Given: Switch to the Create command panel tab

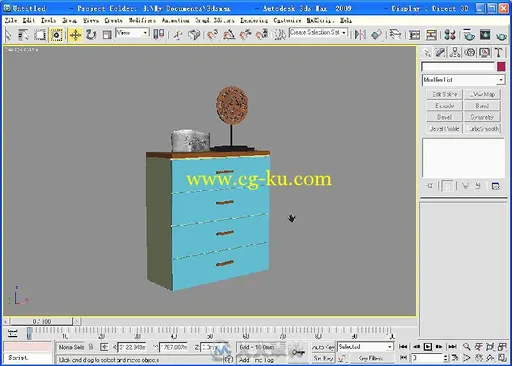Looking at the screenshot, I should click(x=426, y=52).
